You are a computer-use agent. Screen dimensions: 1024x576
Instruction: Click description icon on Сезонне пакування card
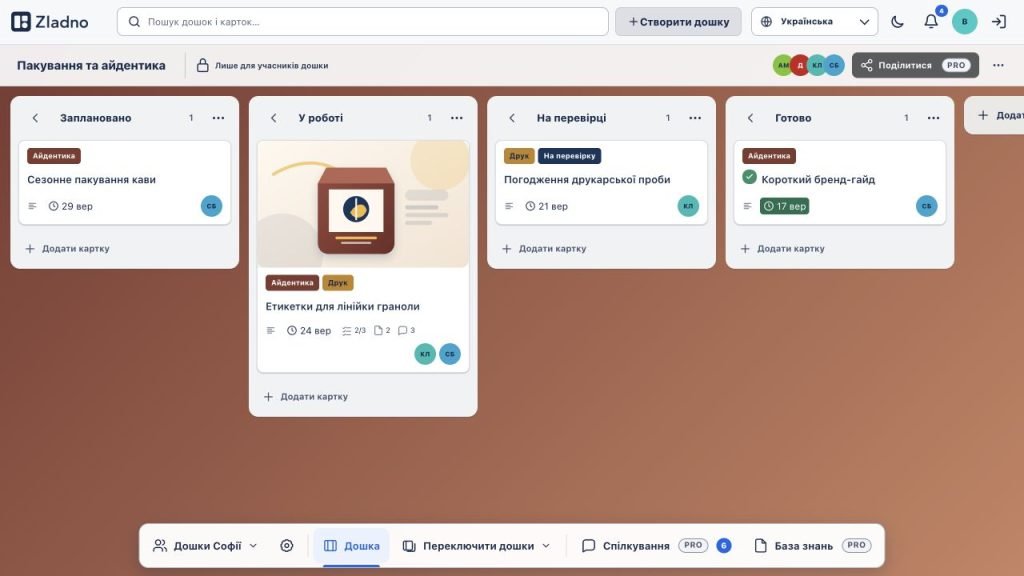[33, 206]
